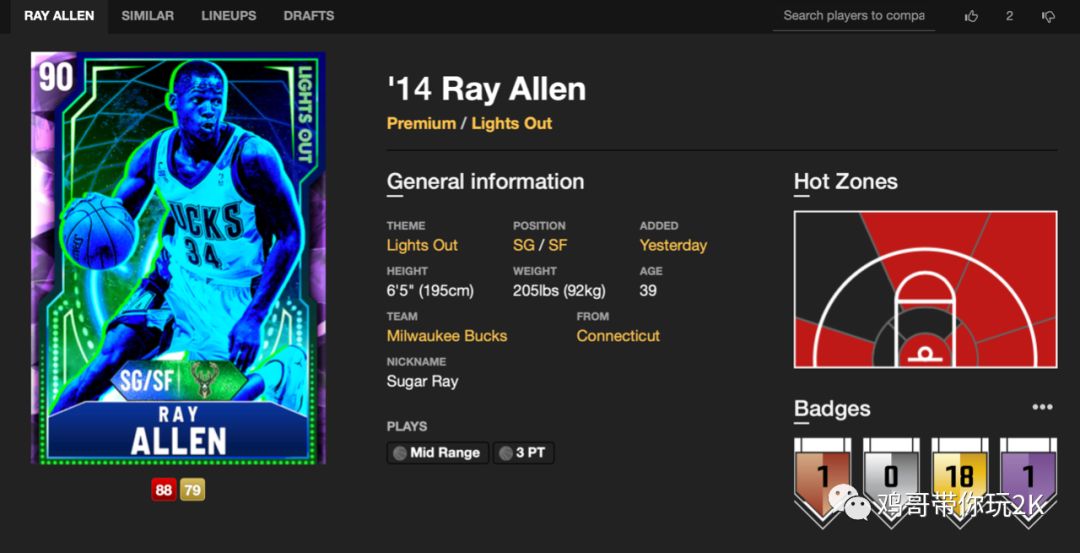This screenshot has height=553, width=1080.
Task: Click the Sugar Ray nickname text
Action: pos(422,382)
